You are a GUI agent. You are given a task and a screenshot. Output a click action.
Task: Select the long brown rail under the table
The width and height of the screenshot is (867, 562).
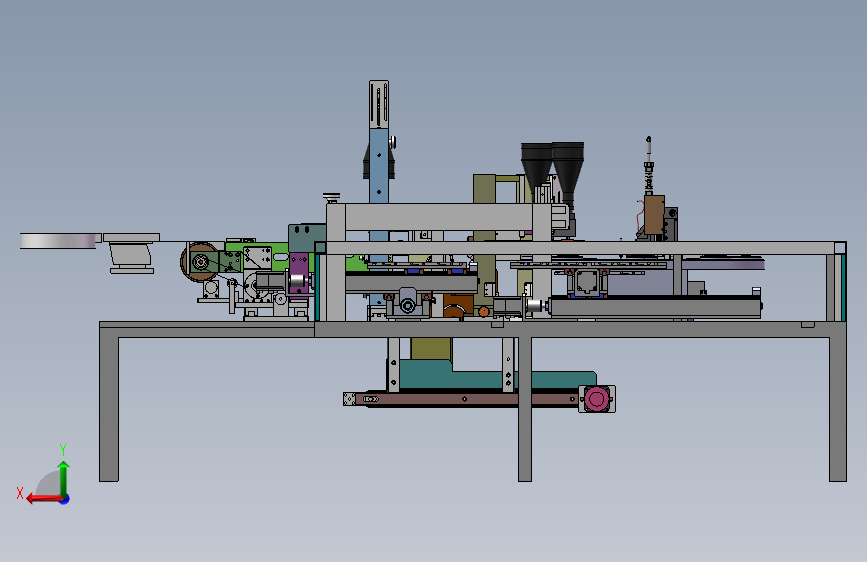[x=467, y=399]
